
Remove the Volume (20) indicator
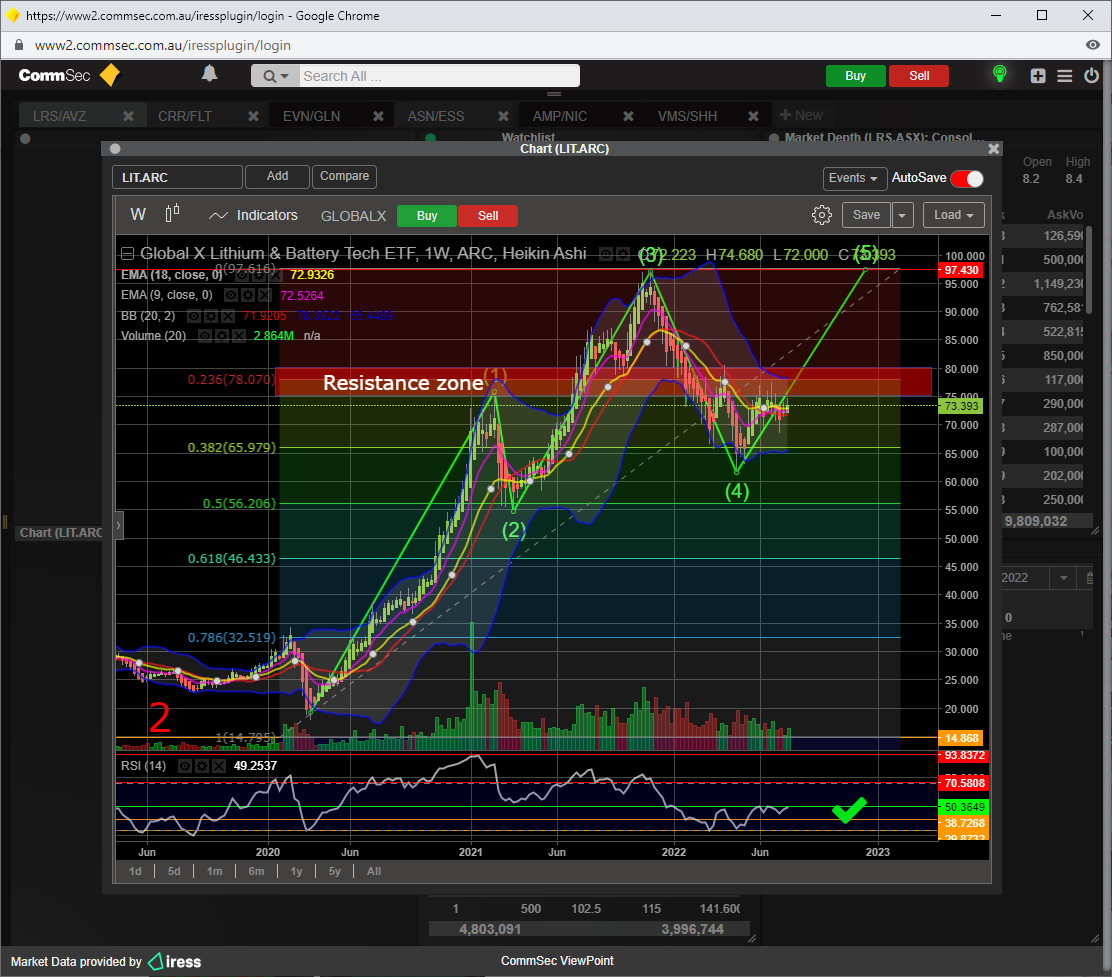239,335
